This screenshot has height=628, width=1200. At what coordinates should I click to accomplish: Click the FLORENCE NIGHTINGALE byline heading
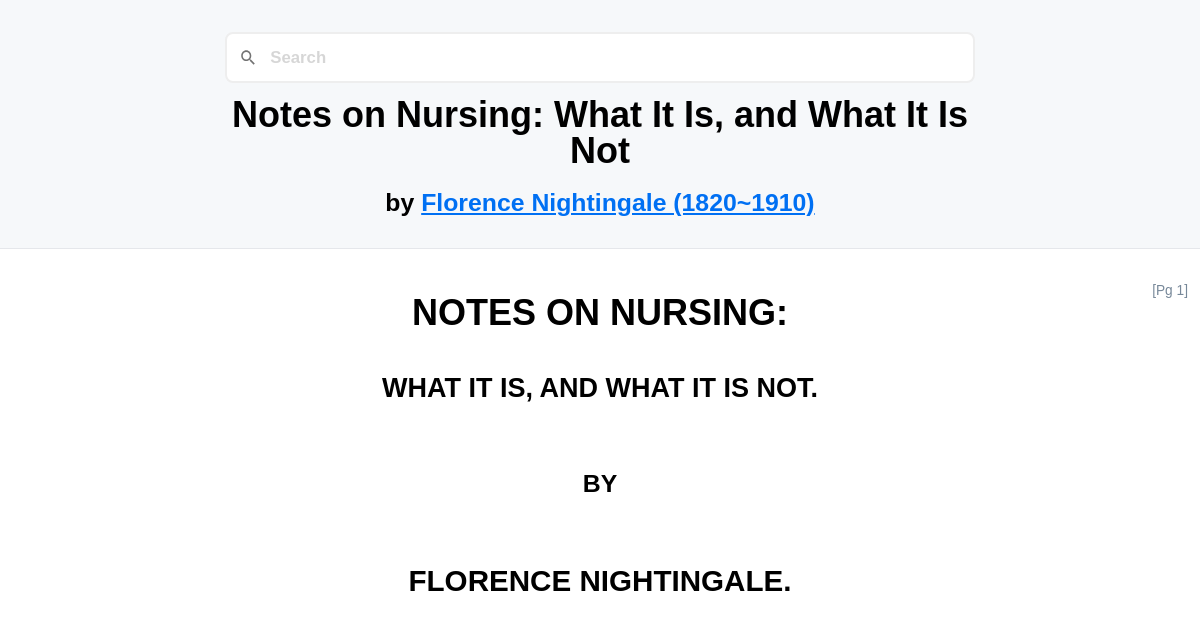[600, 581]
